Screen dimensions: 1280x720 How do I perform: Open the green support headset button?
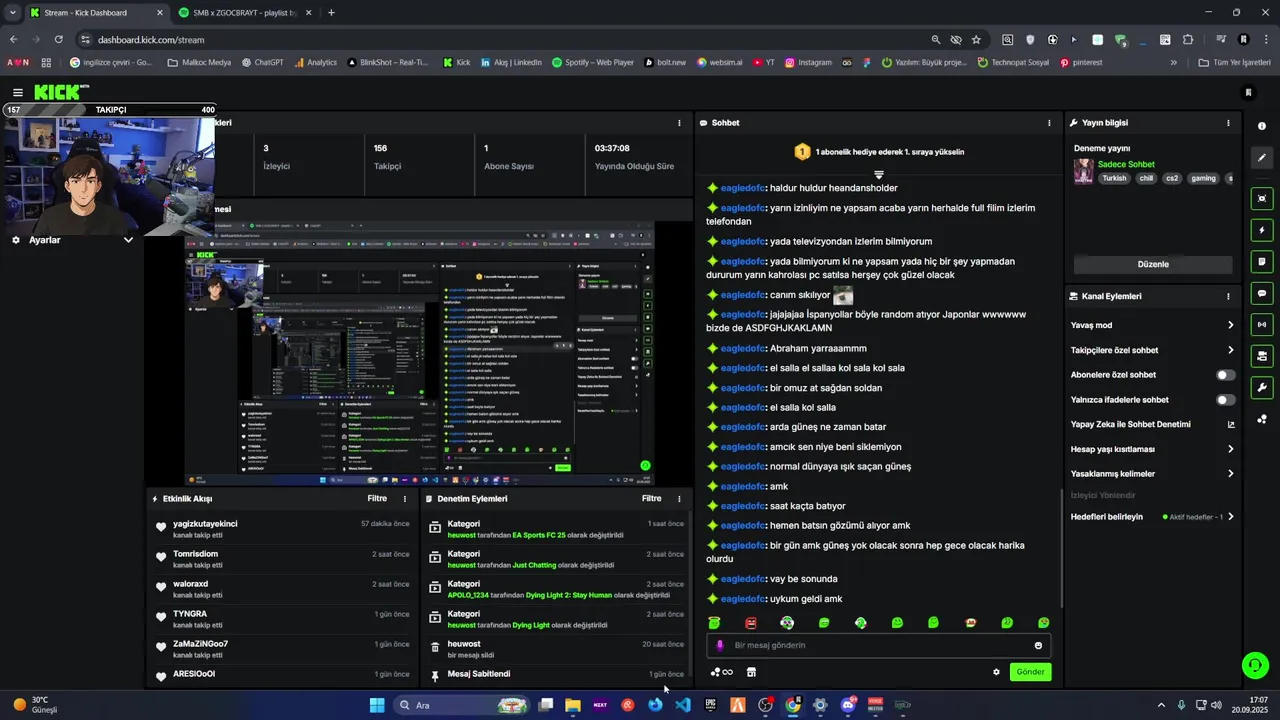pyautogui.click(x=1254, y=665)
